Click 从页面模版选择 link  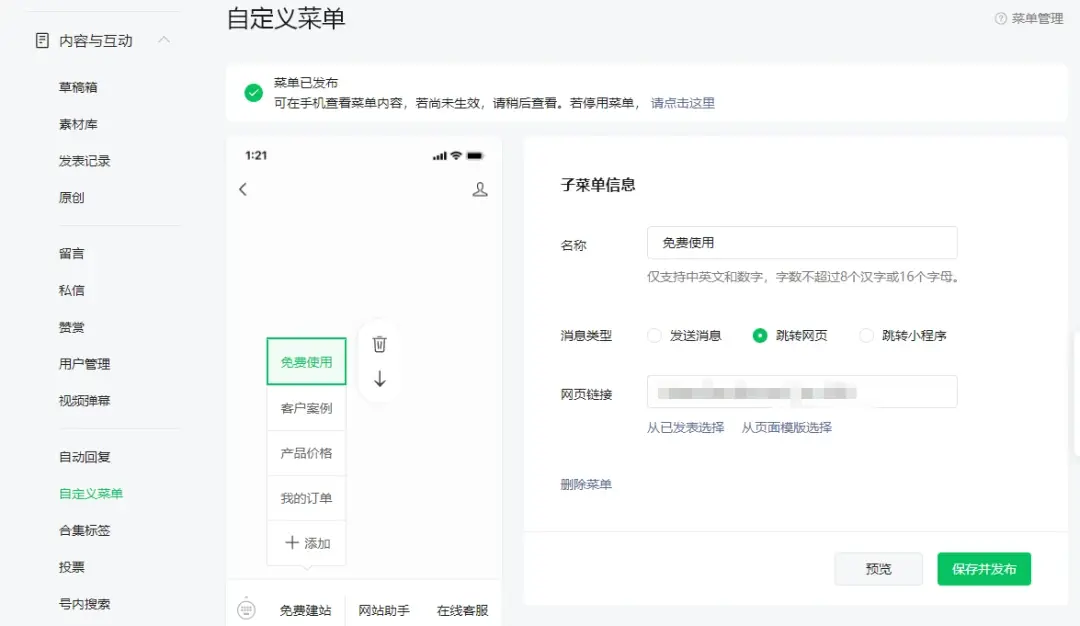click(x=787, y=428)
